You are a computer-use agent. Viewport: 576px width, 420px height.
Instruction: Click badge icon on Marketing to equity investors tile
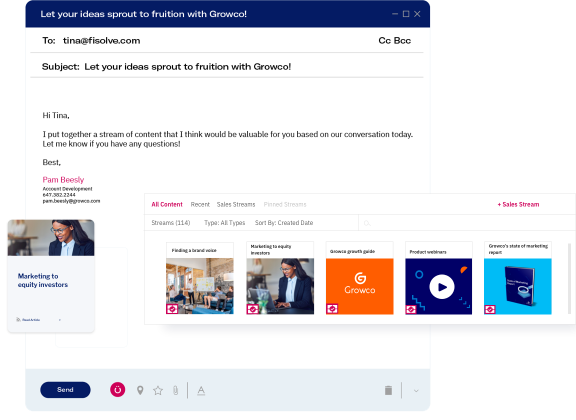(252, 309)
